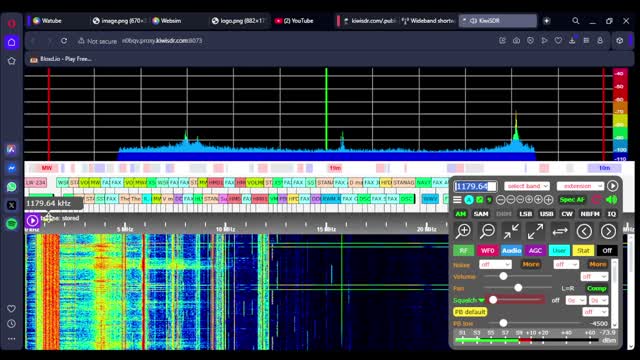
Task: Open the Noise off dropdown
Action: [495, 264]
